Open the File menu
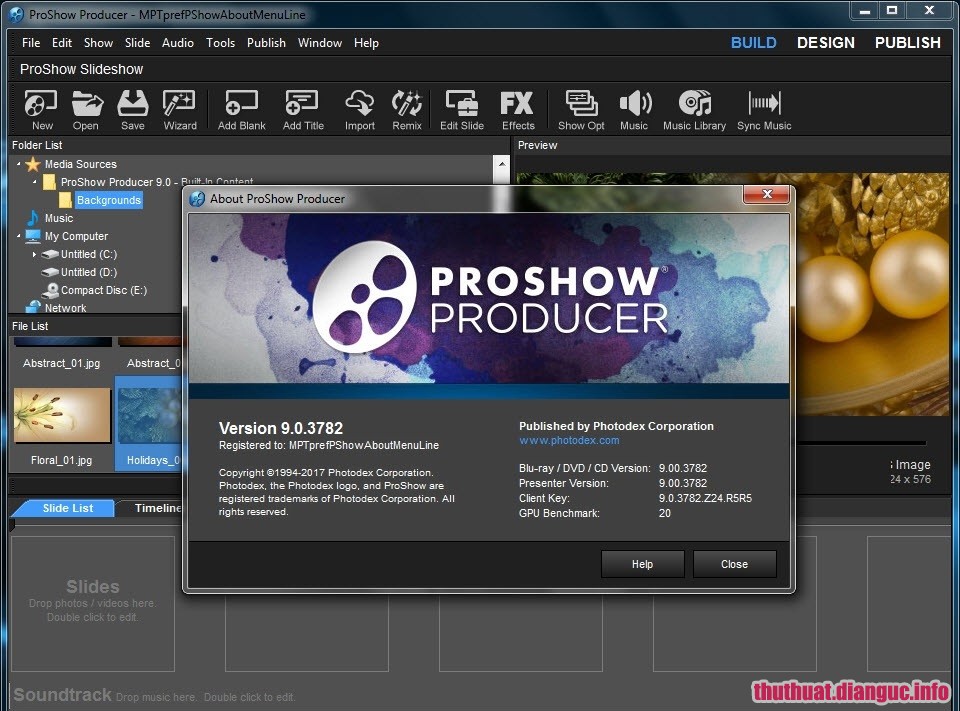This screenshot has width=960, height=711. pos(31,43)
